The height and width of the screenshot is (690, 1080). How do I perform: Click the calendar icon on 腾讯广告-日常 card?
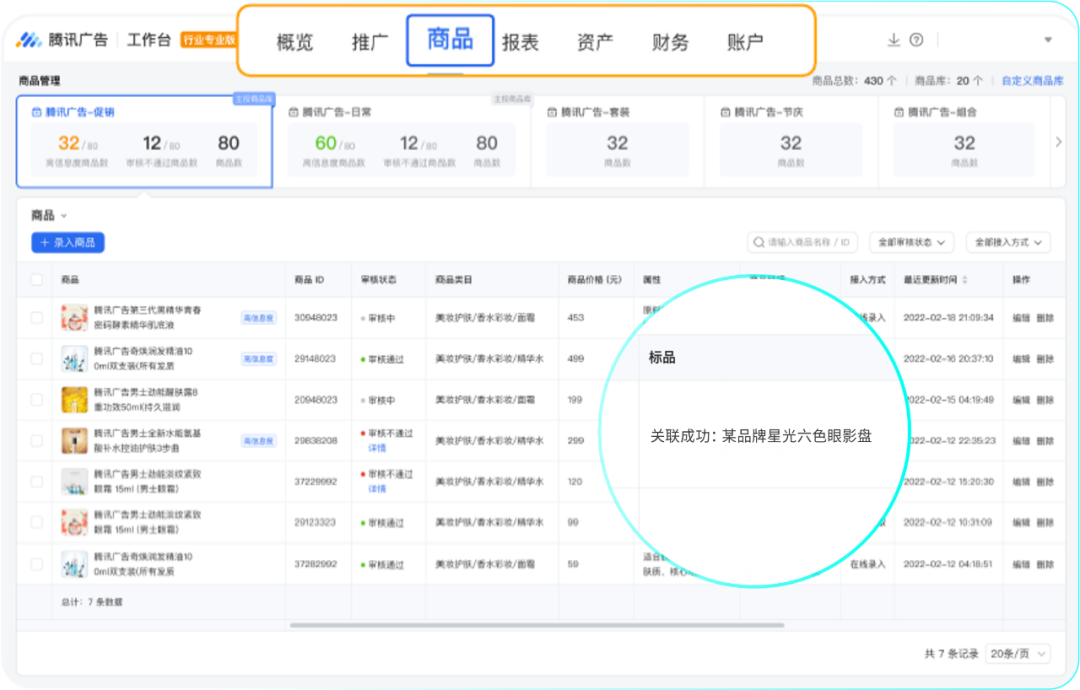[x=293, y=113]
